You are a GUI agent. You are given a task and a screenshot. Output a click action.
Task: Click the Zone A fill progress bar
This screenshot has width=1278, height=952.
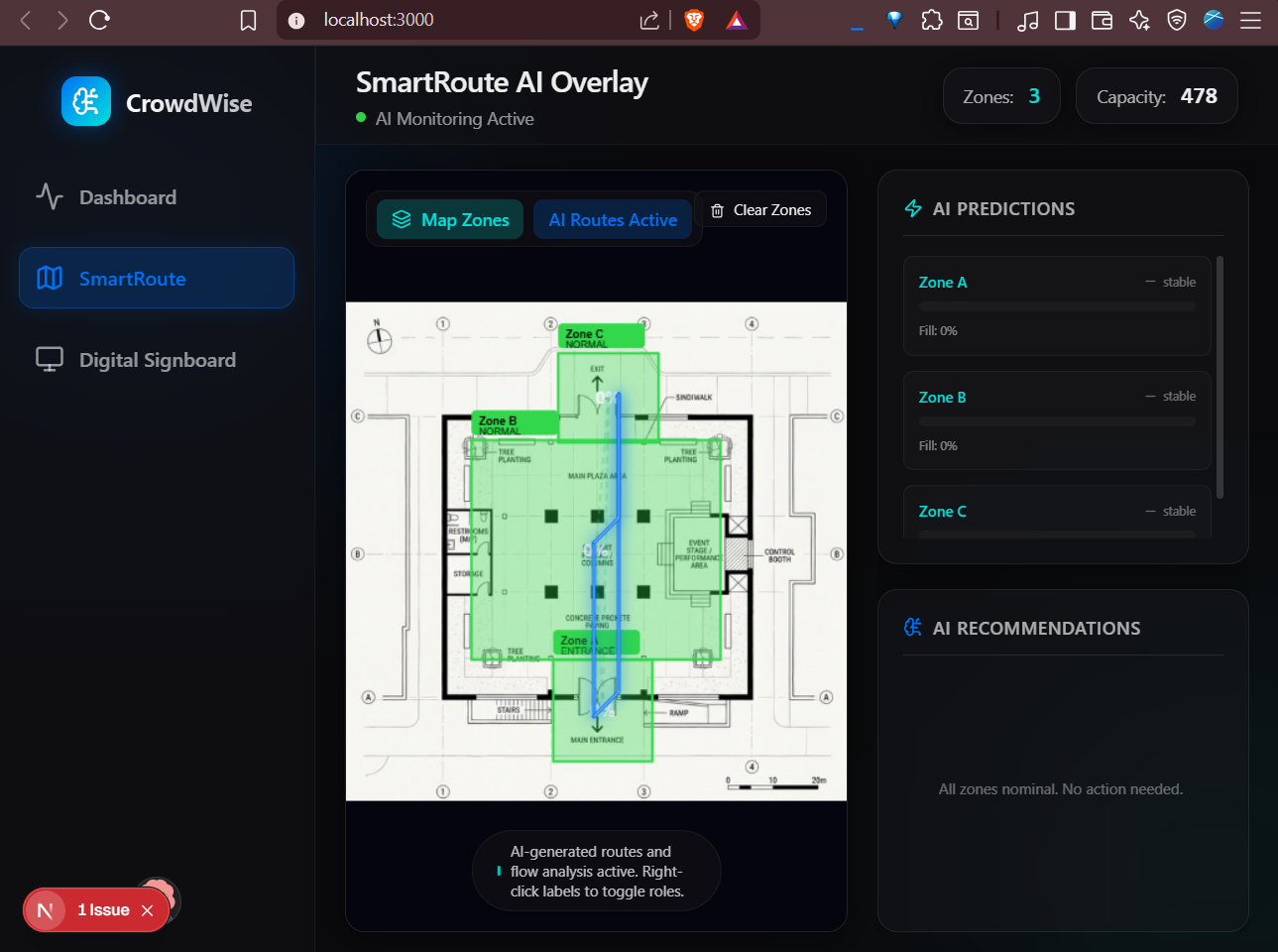click(1057, 307)
